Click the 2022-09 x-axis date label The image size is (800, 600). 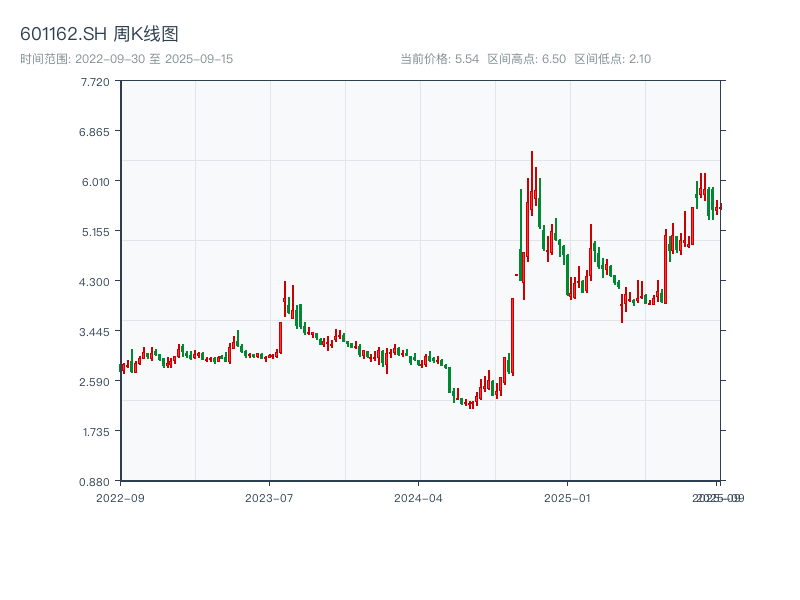[120, 497]
